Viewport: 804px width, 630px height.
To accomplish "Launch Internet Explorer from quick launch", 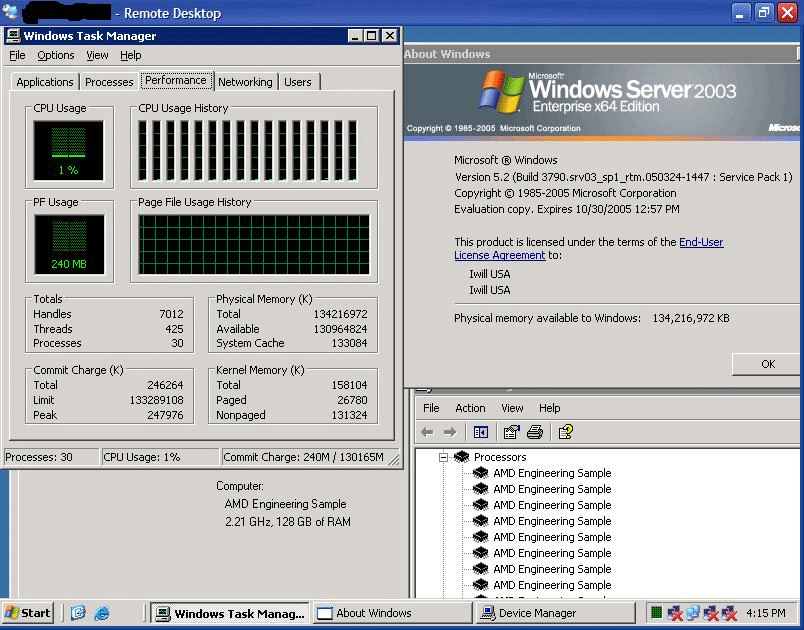I will tap(102, 613).
